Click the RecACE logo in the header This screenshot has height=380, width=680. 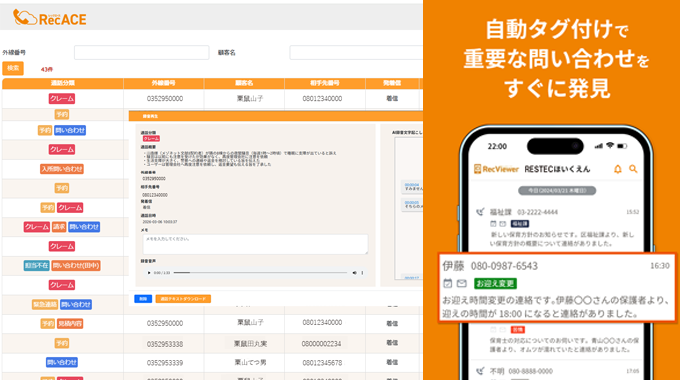pos(49,18)
